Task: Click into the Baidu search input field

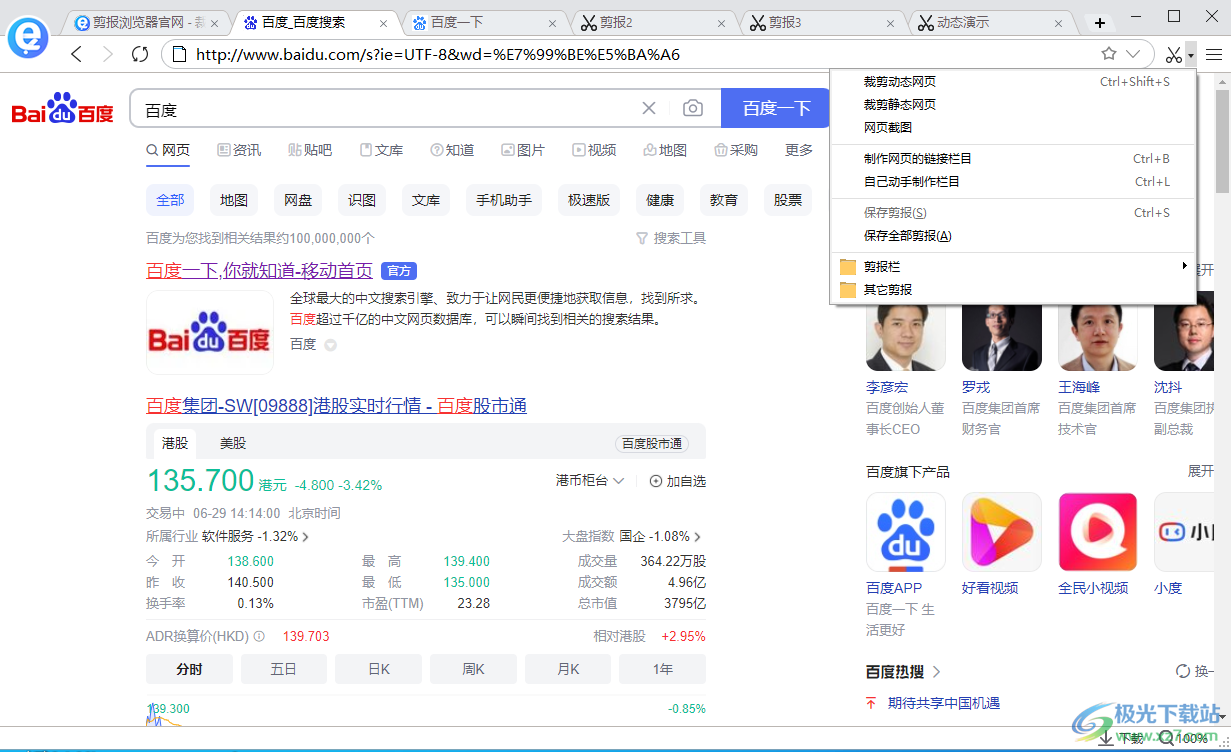Action: (x=385, y=108)
